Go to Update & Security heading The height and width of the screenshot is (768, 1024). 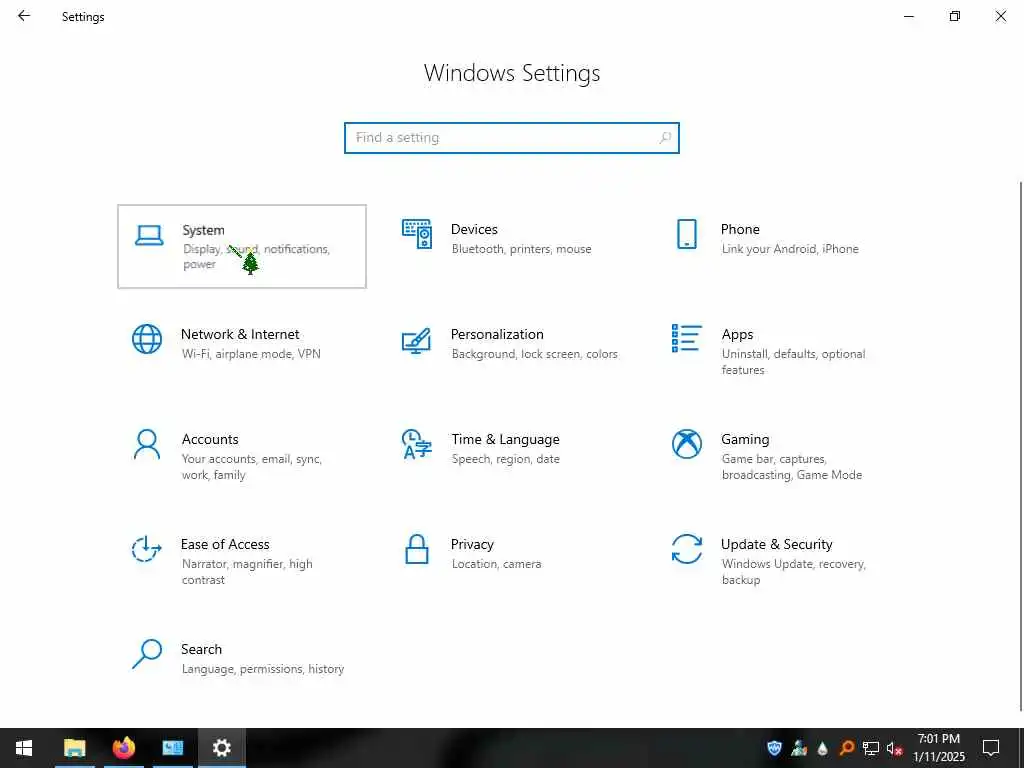(776, 545)
